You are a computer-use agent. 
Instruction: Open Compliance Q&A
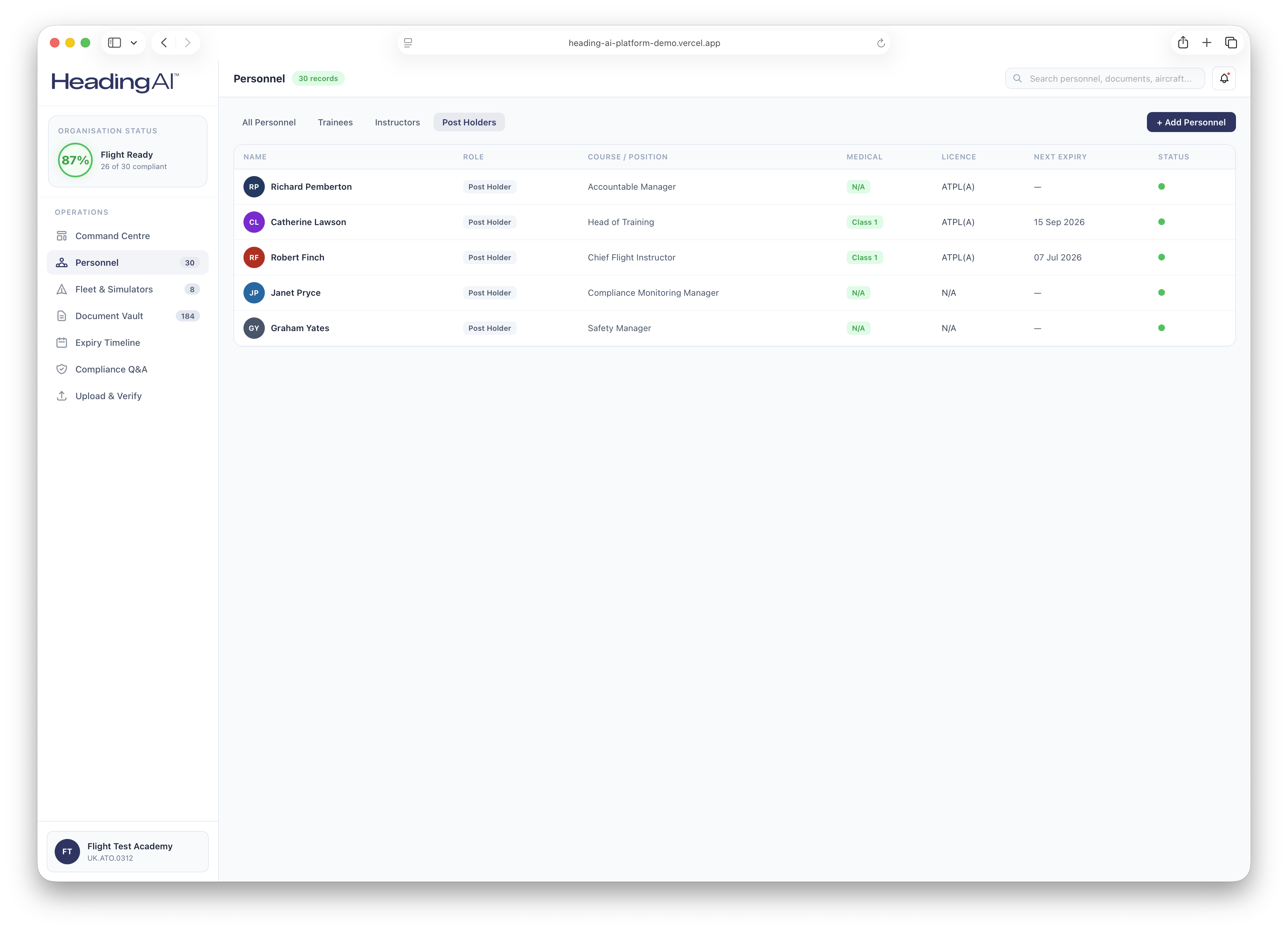(x=111, y=369)
